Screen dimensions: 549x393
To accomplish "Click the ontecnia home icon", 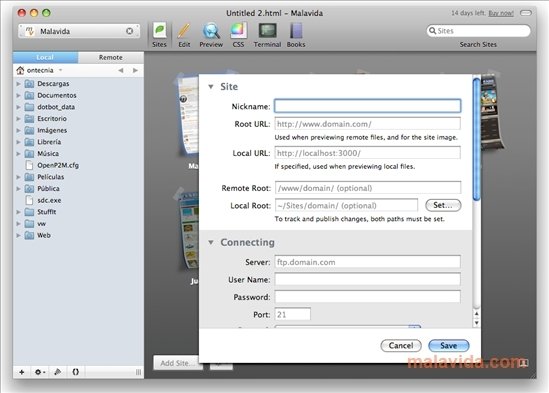I will [x=20, y=70].
